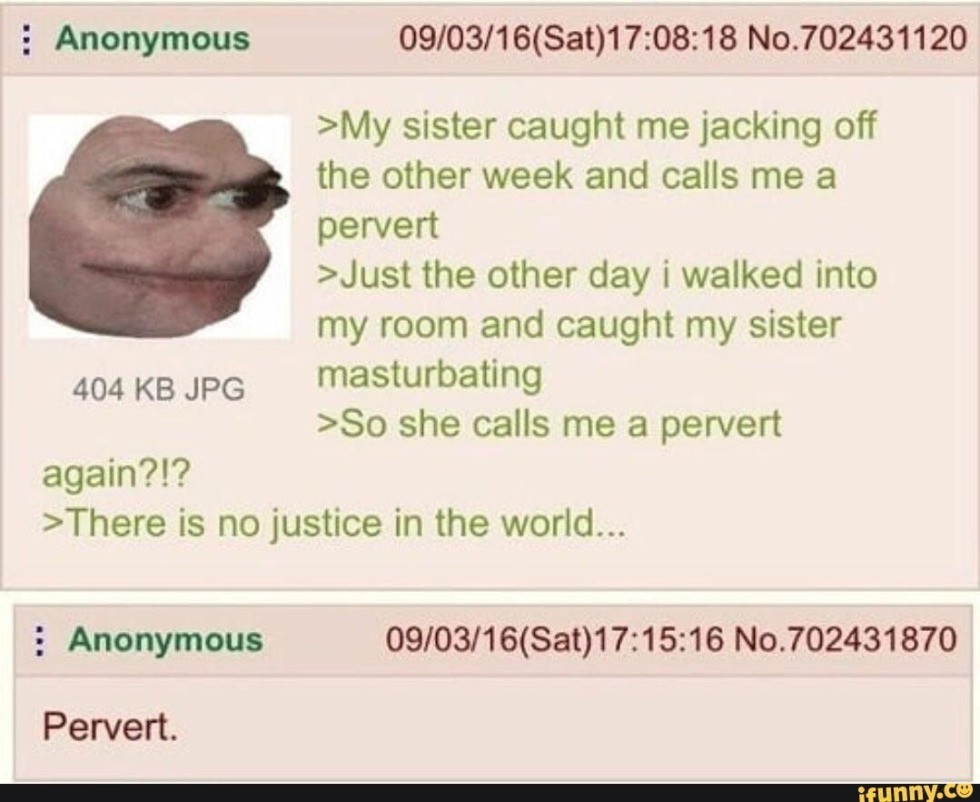Viewport: 980px width, 802px height.
Task: Click the Anonymous name on the reply post
Action: tap(166, 640)
